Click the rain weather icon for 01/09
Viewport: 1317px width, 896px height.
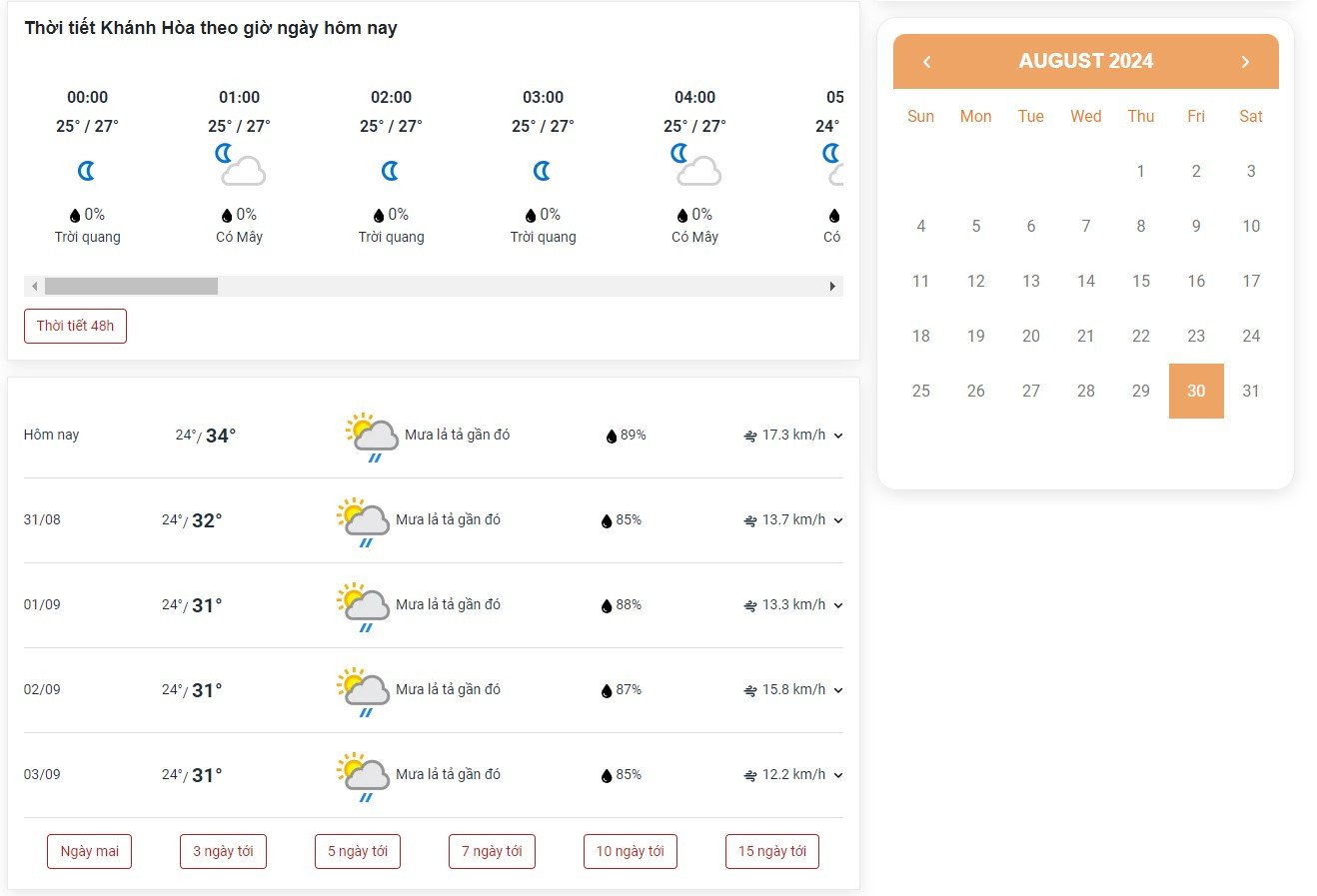[363, 606]
